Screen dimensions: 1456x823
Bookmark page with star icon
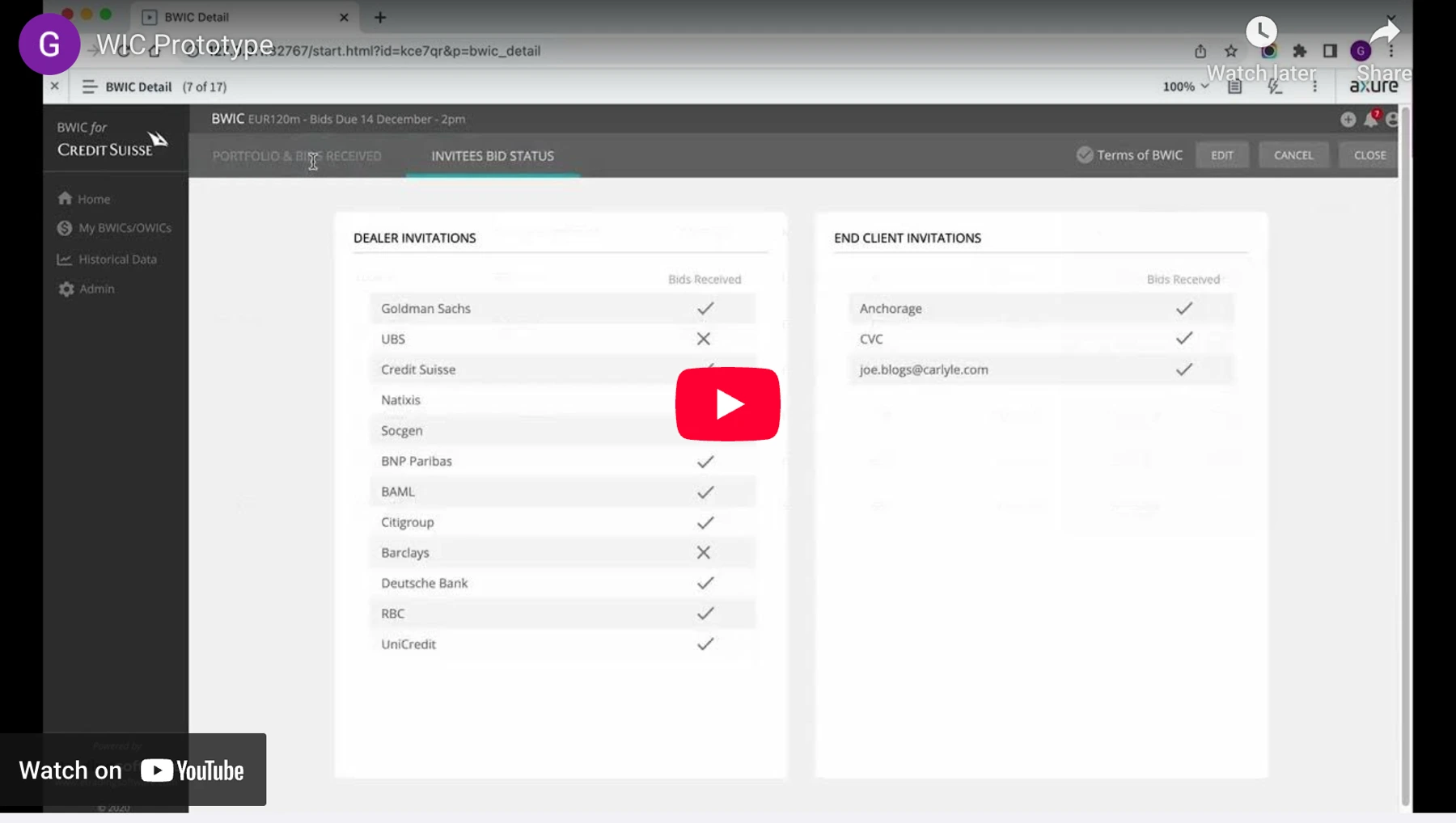click(x=1231, y=51)
